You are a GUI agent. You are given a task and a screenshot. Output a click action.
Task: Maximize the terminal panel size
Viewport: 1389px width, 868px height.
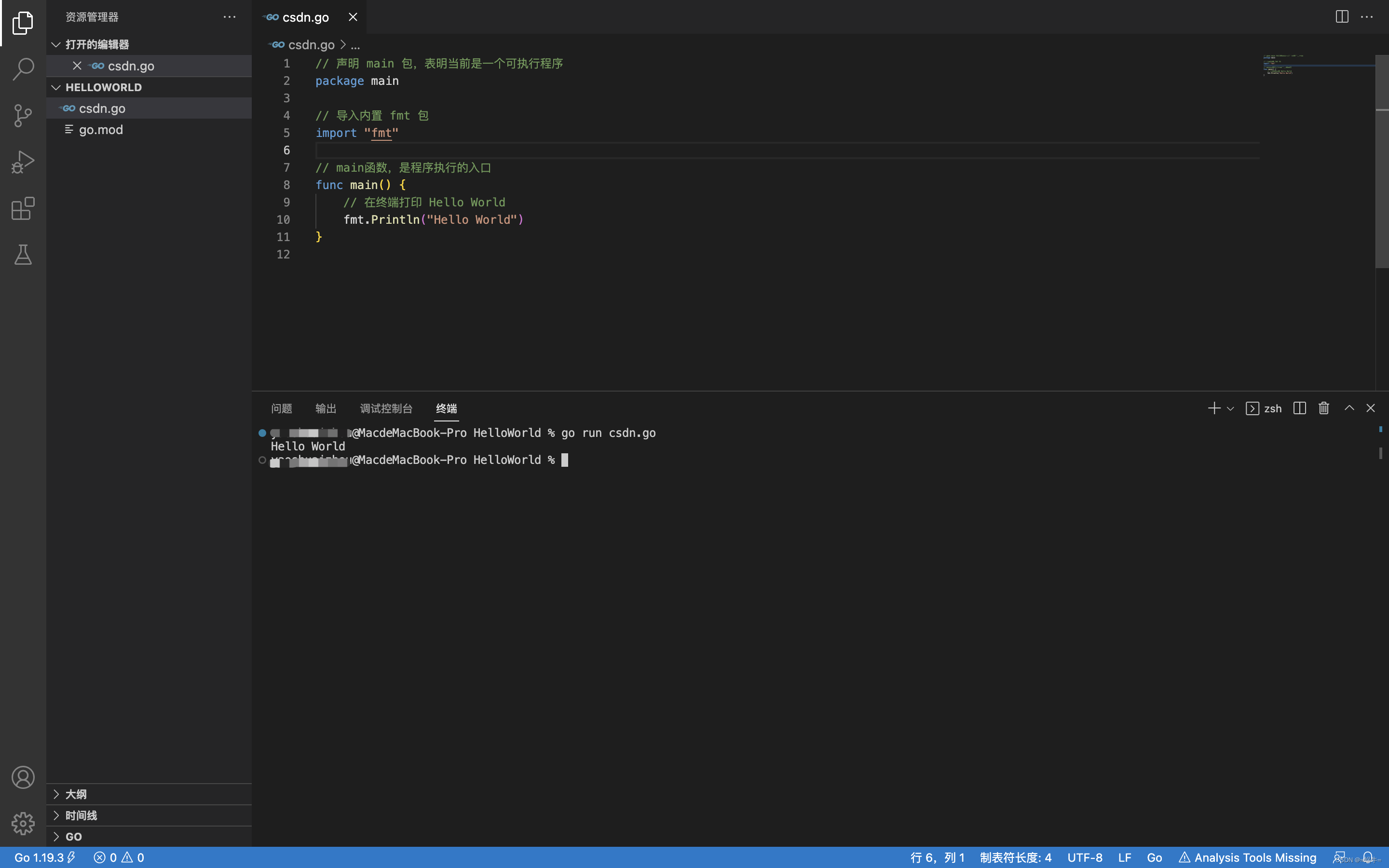(x=1349, y=408)
